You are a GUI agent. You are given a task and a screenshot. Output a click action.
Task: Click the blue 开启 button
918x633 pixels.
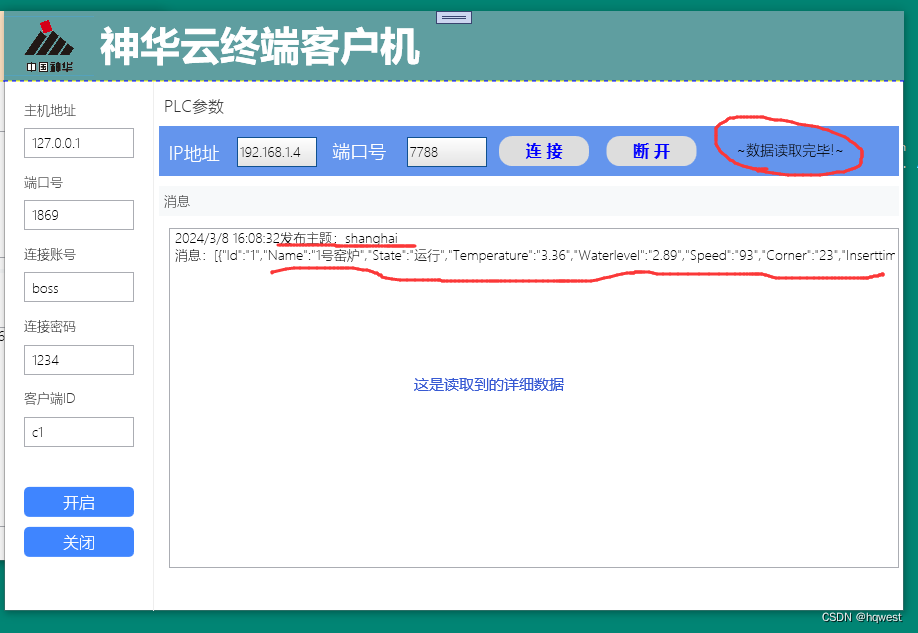pyautogui.click(x=78, y=502)
